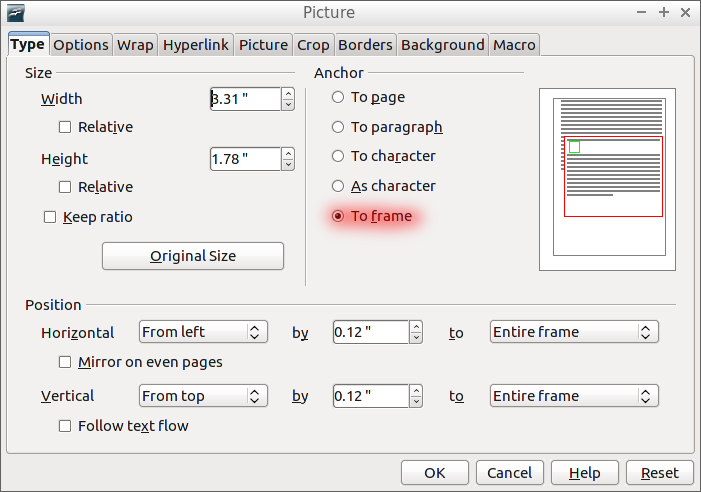The height and width of the screenshot is (492, 701).
Task: Open the Vertical From top dropdown
Action: pos(203,396)
